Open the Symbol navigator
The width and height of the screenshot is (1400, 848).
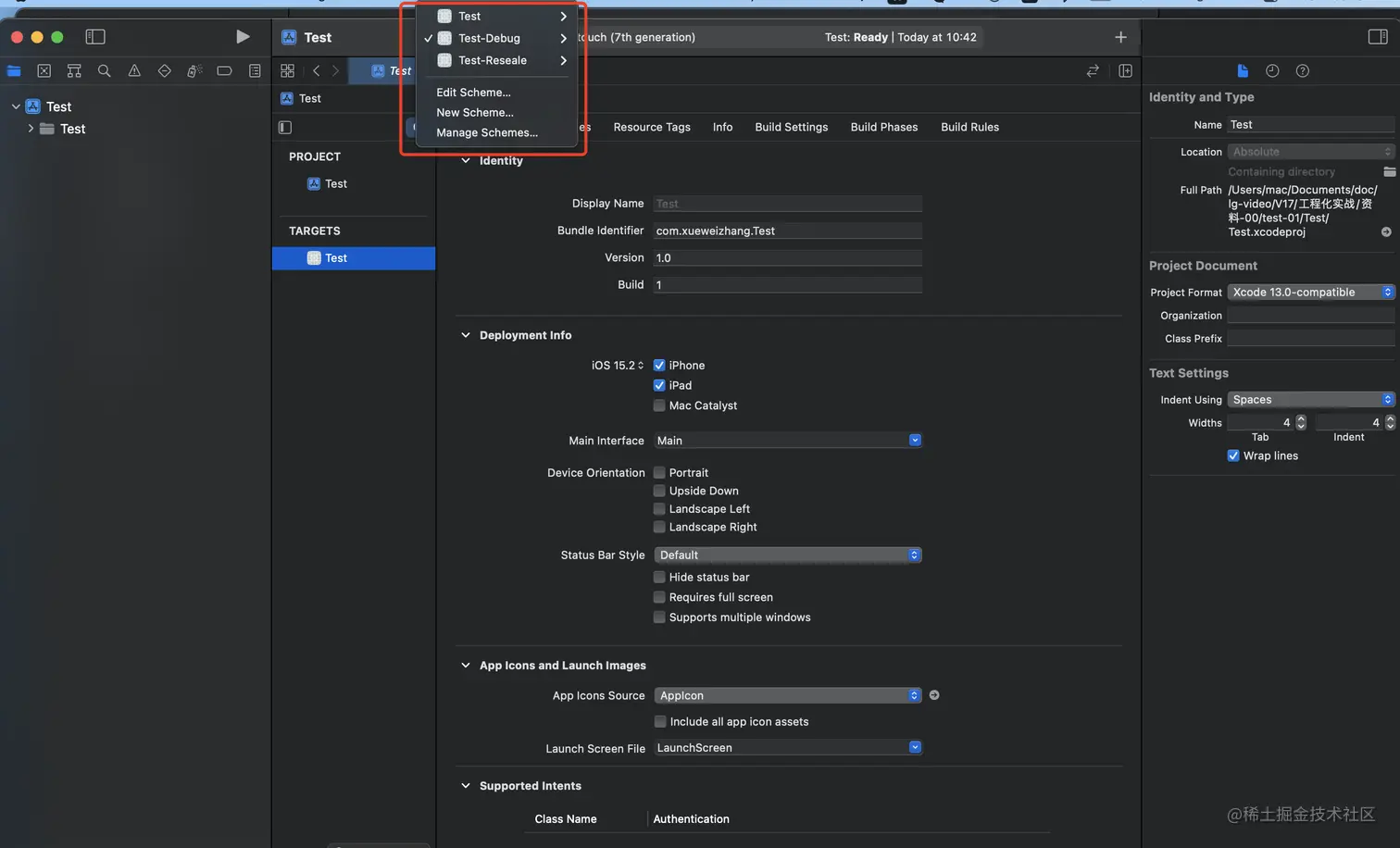pyautogui.click(x=74, y=70)
